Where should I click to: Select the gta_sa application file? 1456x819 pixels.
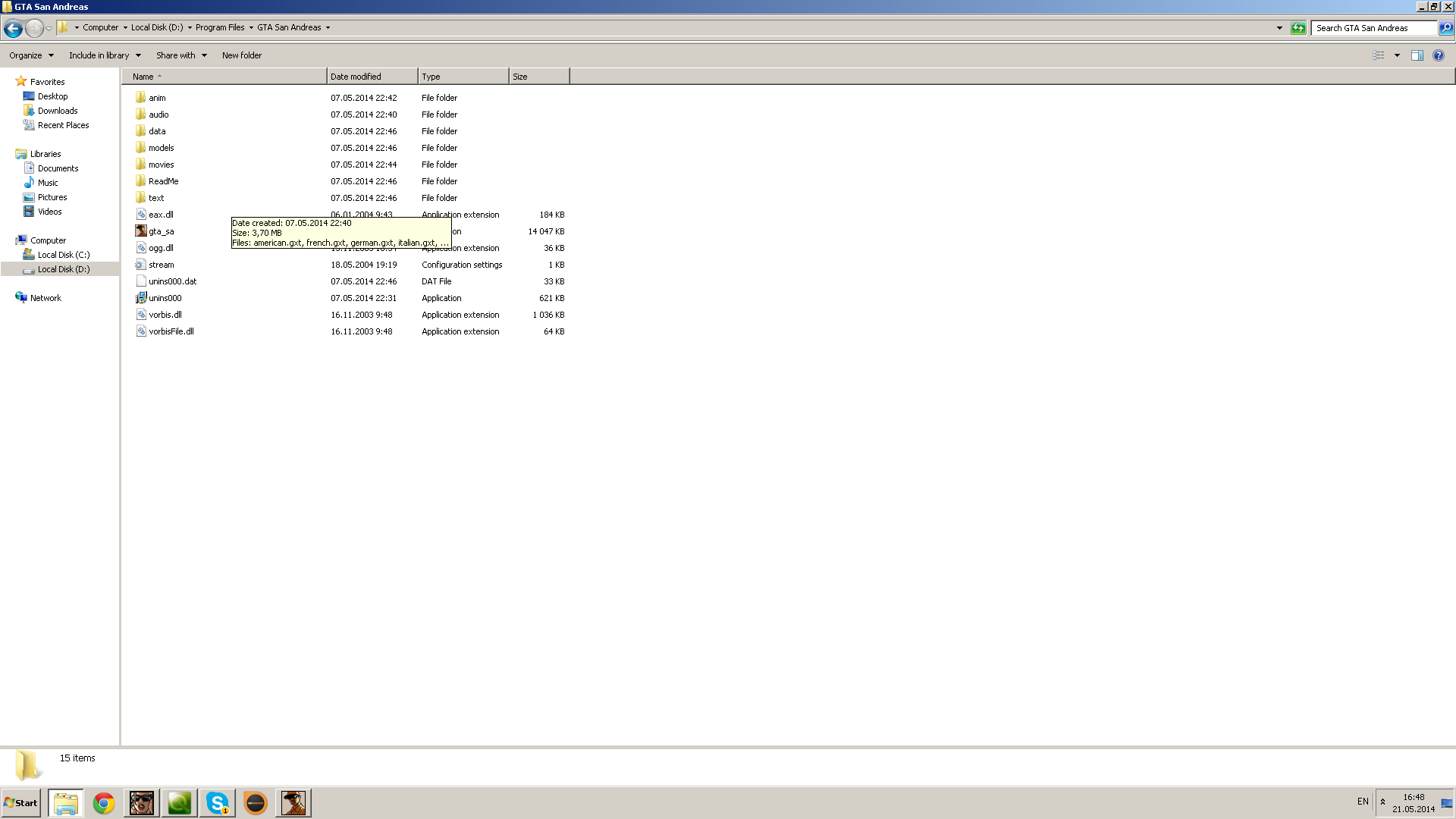(x=161, y=231)
